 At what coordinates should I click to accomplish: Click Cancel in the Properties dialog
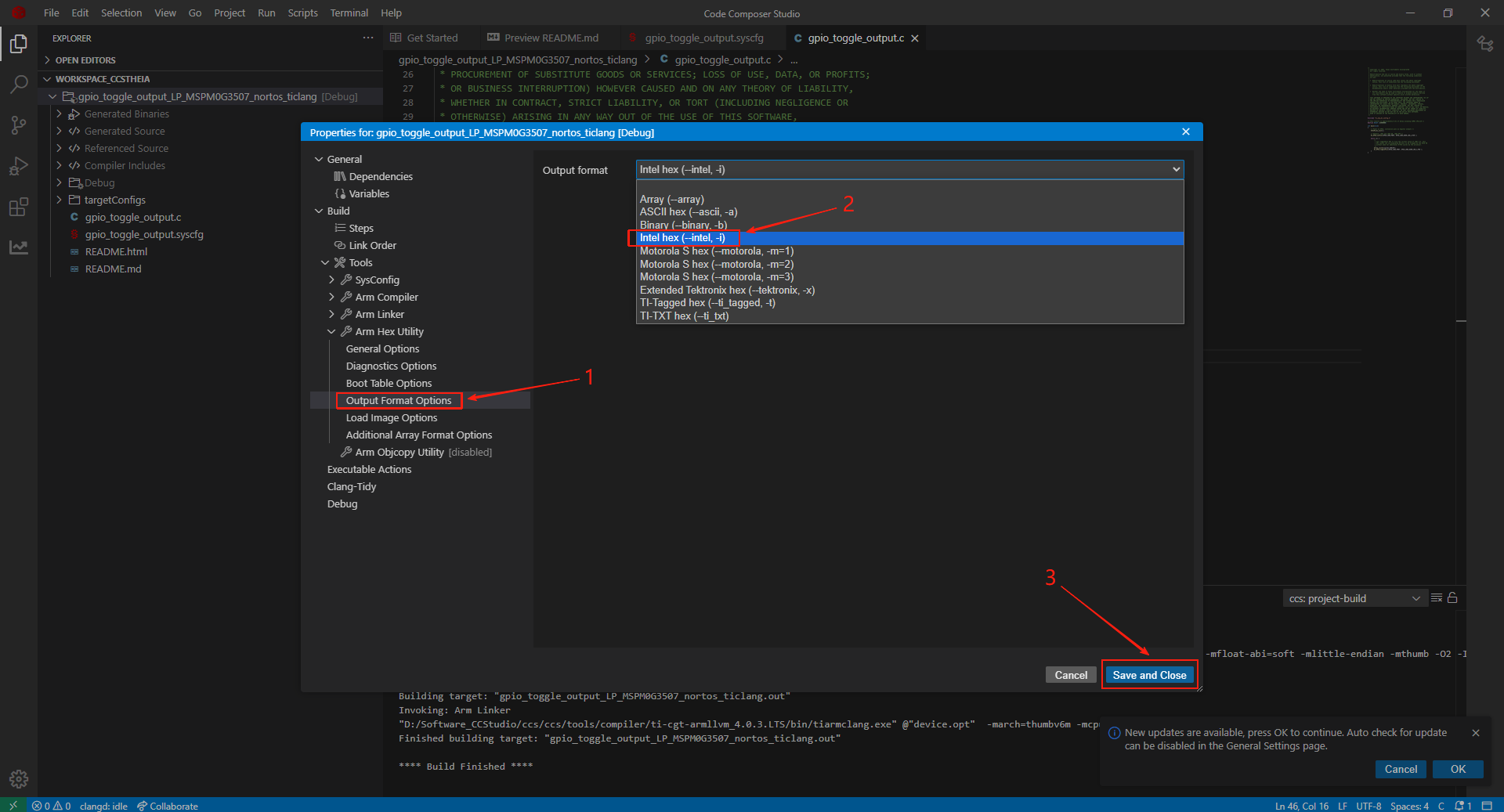[1071, 675]
